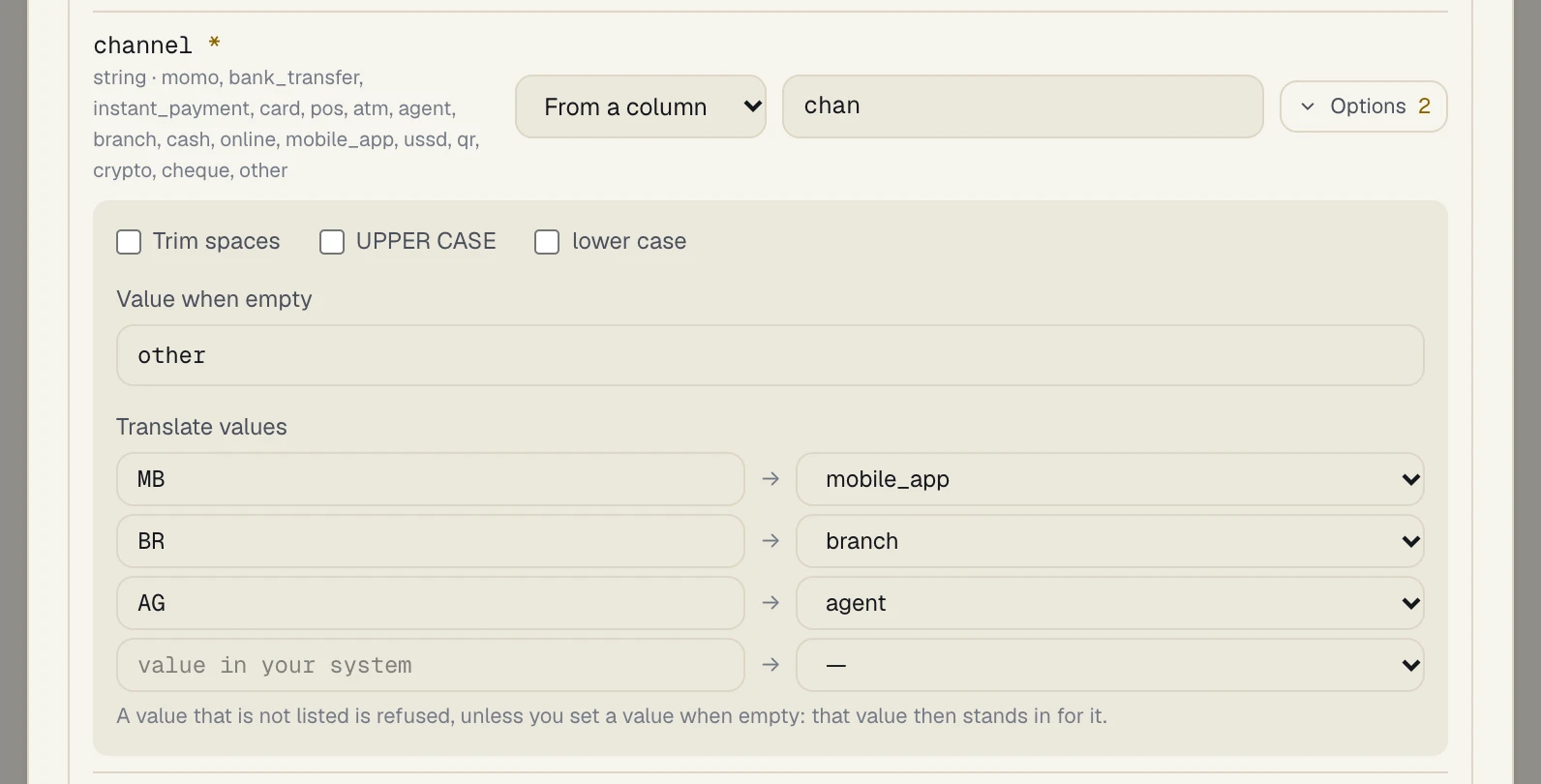
Task: Open the agent translation dropdown
Action: coord(1109,603)
